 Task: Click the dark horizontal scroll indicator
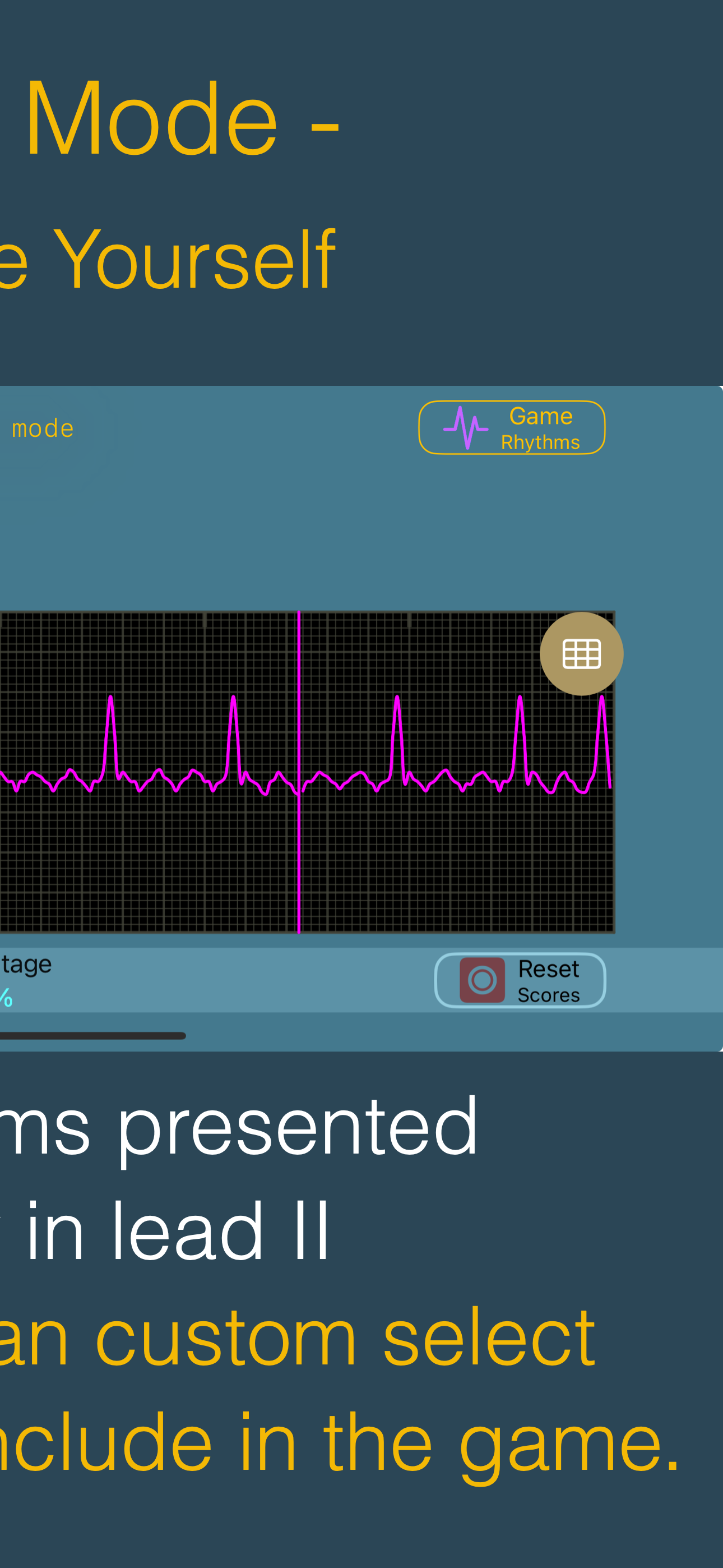point(92,1036)
